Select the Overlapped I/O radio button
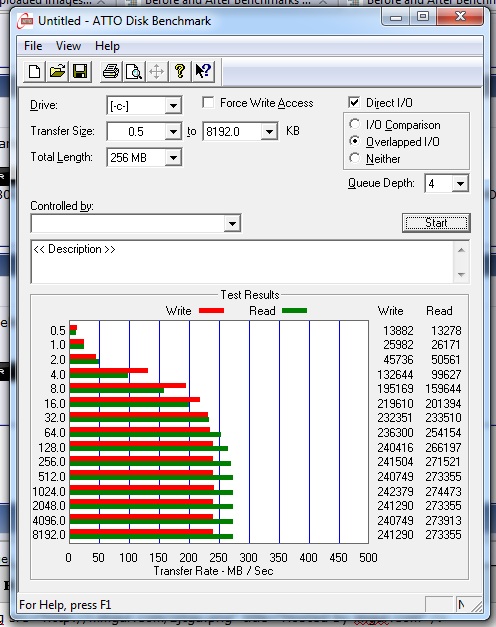The image size is (496, 627). point(354,141)
